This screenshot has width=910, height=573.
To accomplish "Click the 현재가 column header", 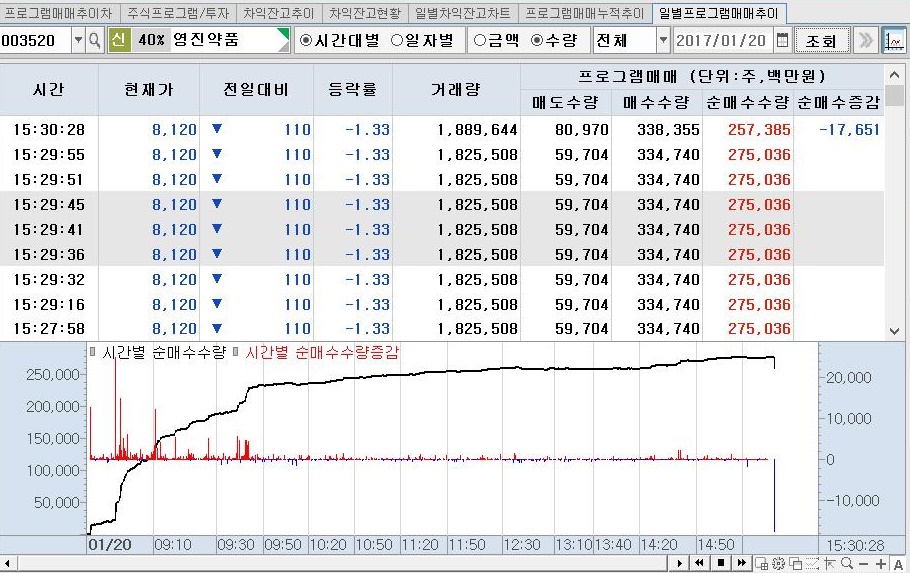I will (149, 89).
